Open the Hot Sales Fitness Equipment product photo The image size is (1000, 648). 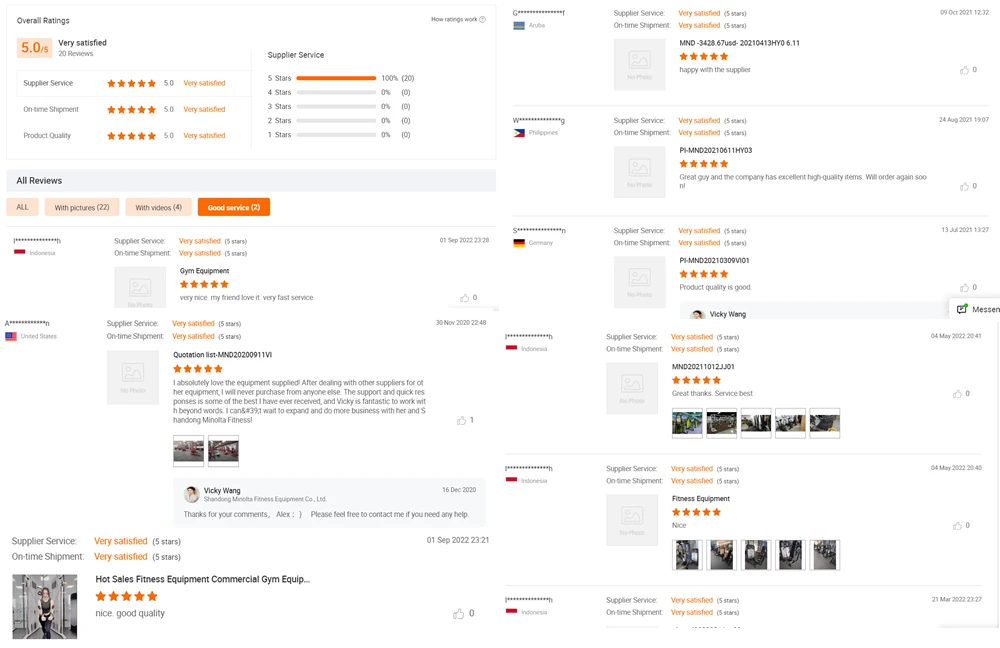pyautogui.click(x=45, y=607)
